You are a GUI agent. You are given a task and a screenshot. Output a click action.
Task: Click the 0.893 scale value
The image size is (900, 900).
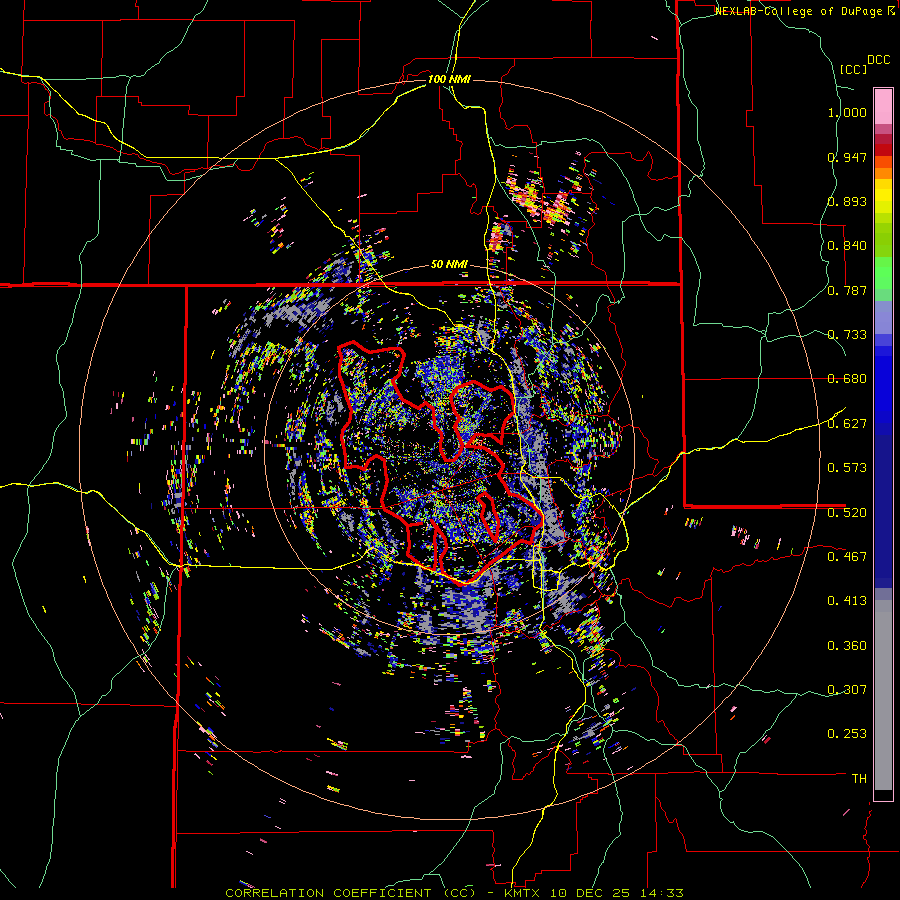847,201
